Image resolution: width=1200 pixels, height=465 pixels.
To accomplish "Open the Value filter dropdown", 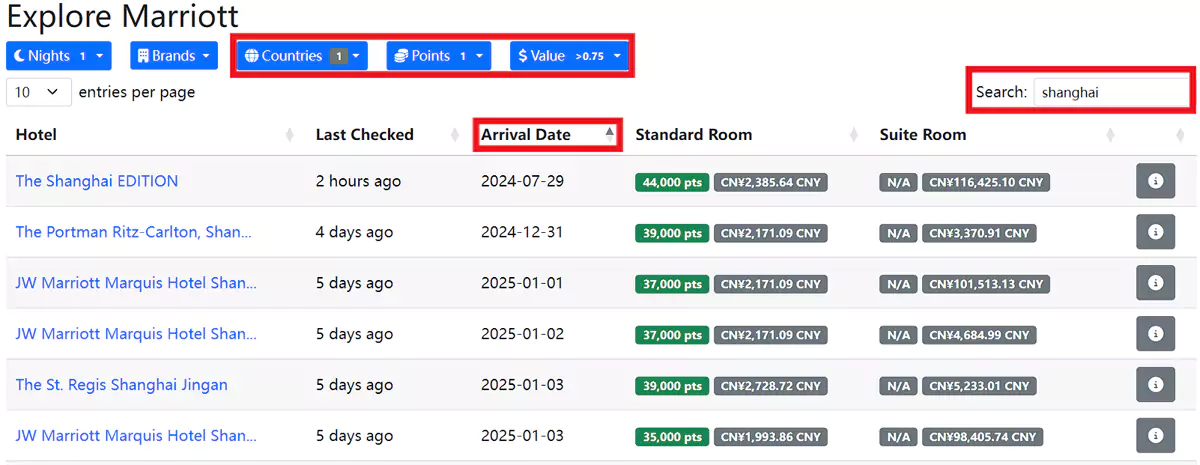I will pyautogui.click(x=569, y=56).
